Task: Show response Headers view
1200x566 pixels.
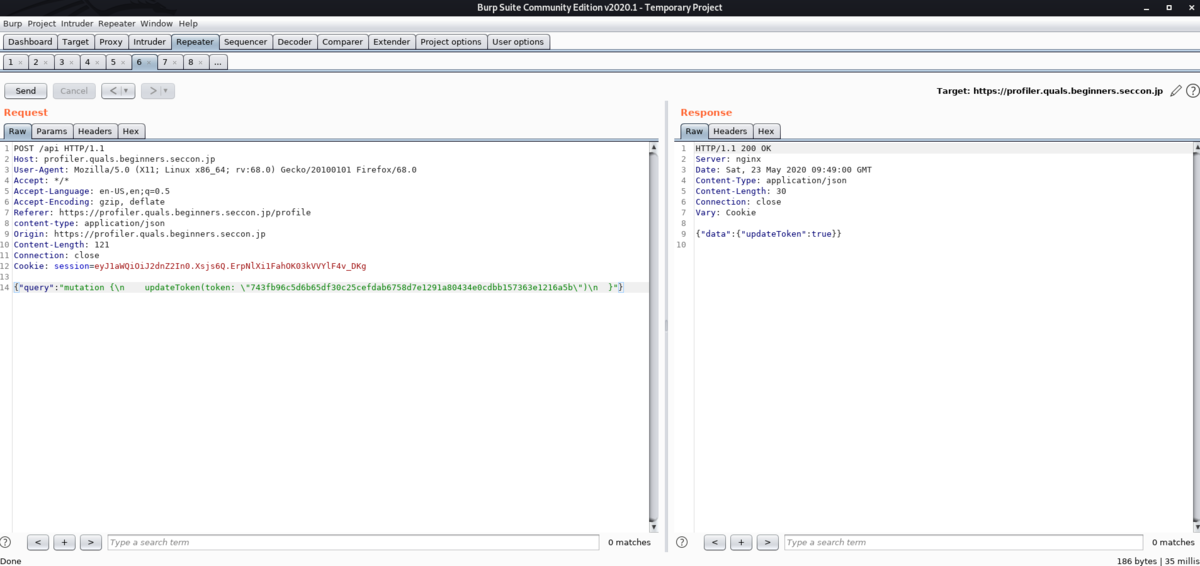Action: click(x=730, y=131)
